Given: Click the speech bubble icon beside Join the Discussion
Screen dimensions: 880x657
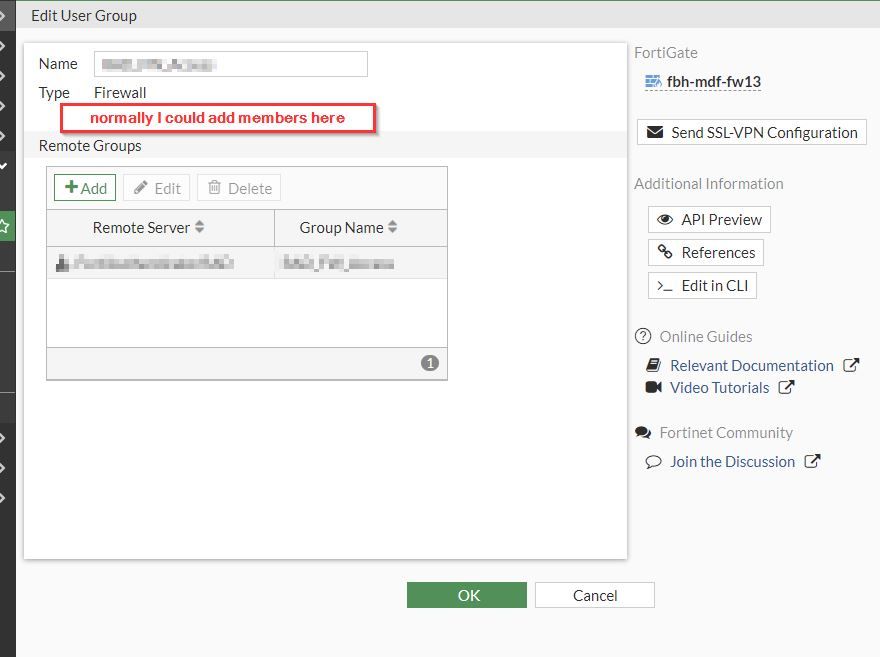Looking at the screenshot, I should [x=653, y=462].
